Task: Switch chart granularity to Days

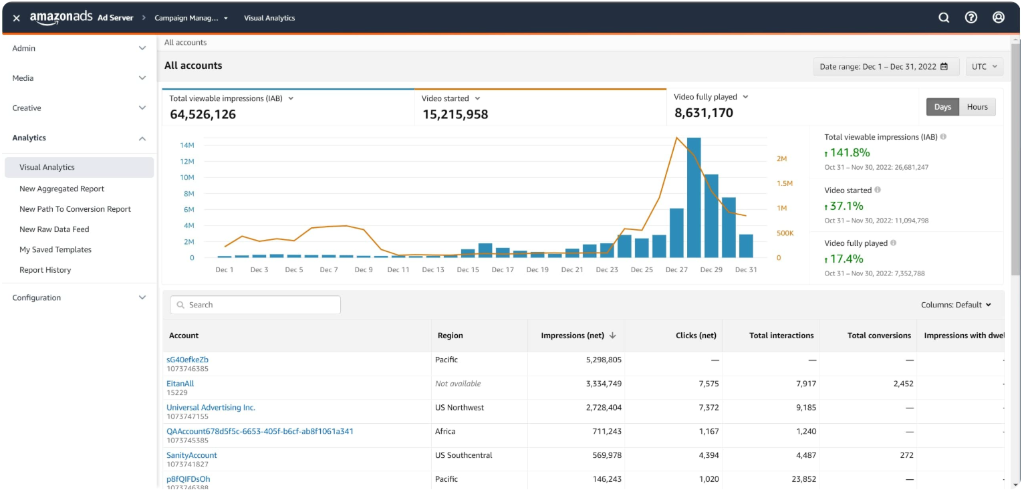Action: 942,107
